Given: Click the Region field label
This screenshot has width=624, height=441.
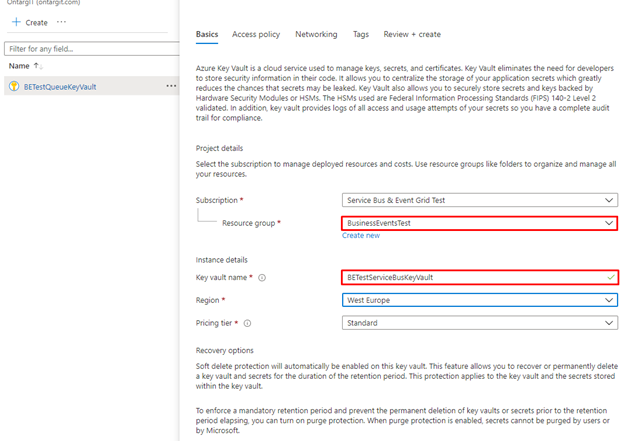Looking at the screenshot, I should point(207,300).
